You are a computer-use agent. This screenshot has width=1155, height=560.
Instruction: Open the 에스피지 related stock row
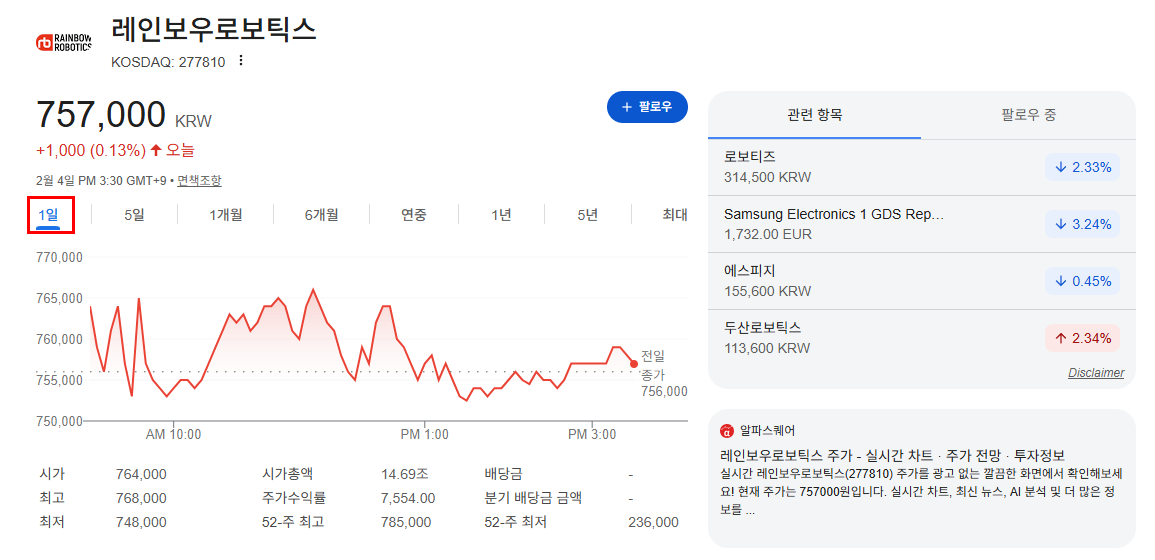coord(921,281)
